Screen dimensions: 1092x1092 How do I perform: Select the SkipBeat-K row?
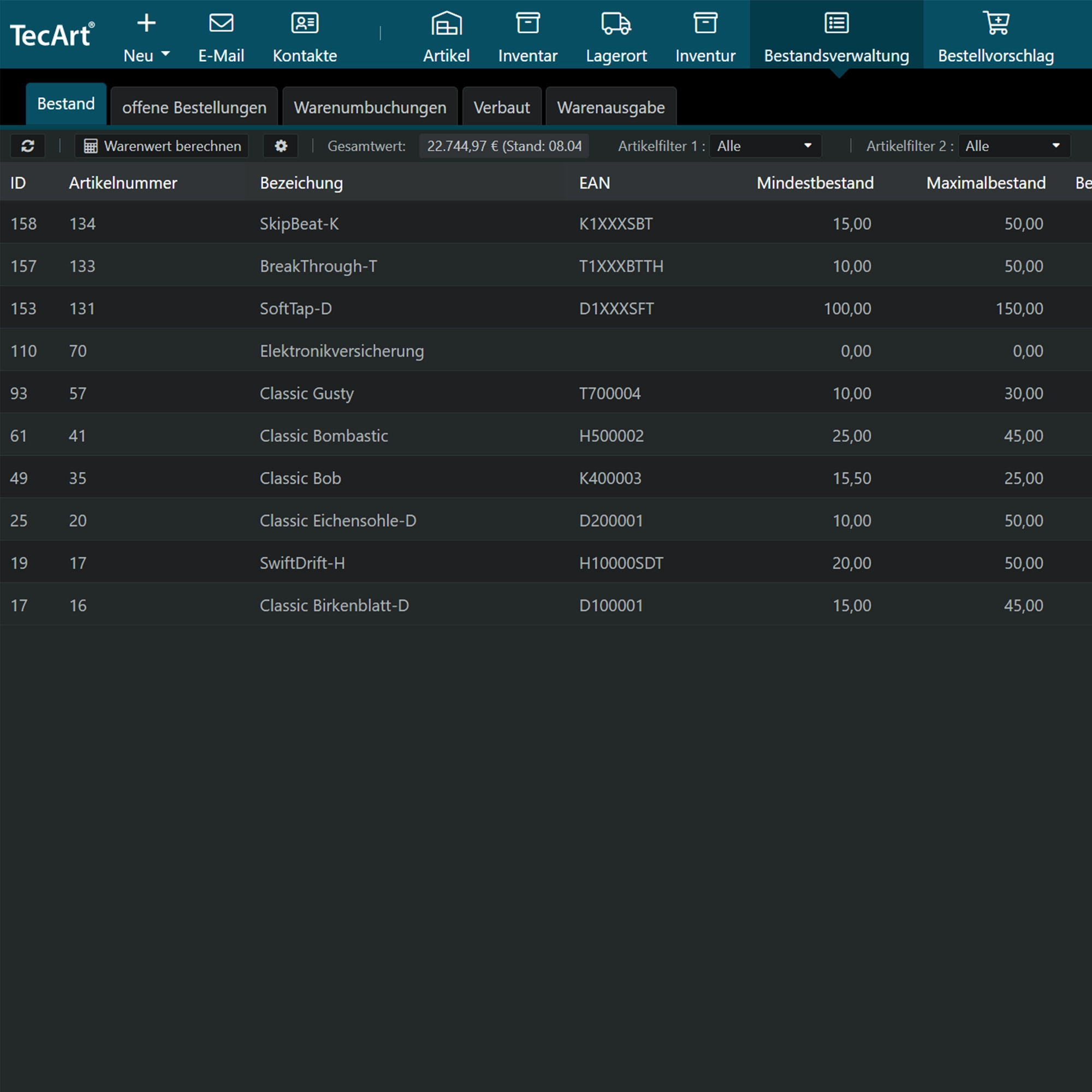pos(546,223)
